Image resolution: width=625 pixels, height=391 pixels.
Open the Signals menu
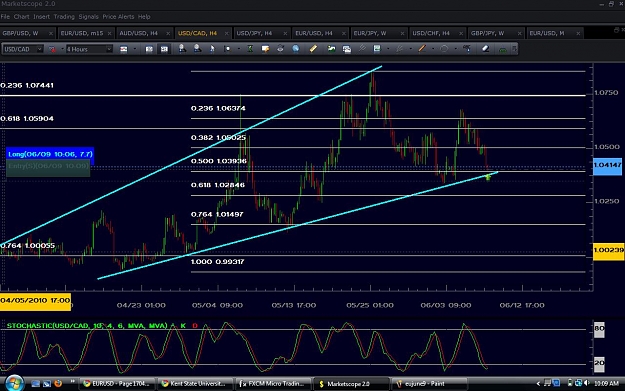coord(88,17)
